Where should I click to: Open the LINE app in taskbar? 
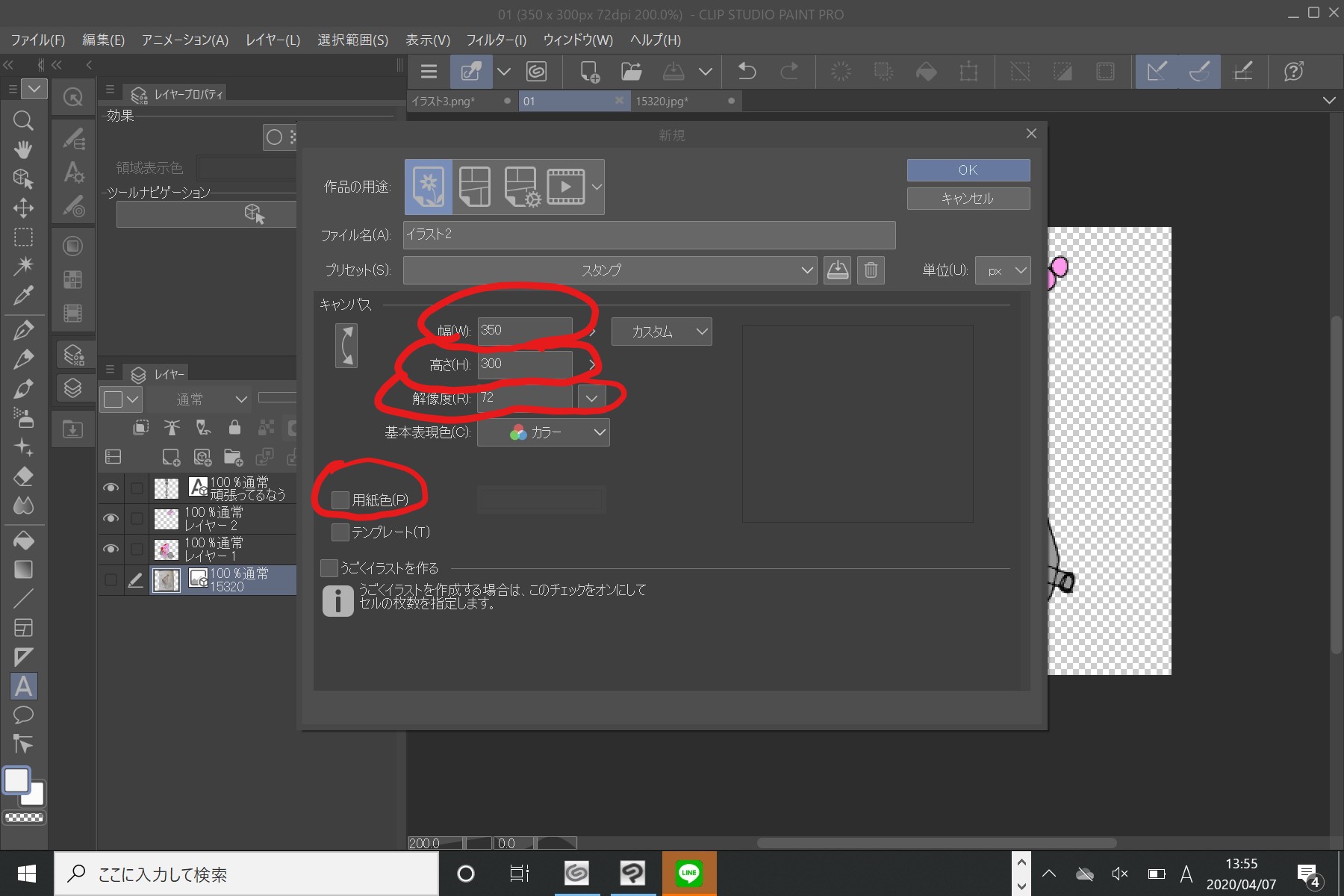689,874
